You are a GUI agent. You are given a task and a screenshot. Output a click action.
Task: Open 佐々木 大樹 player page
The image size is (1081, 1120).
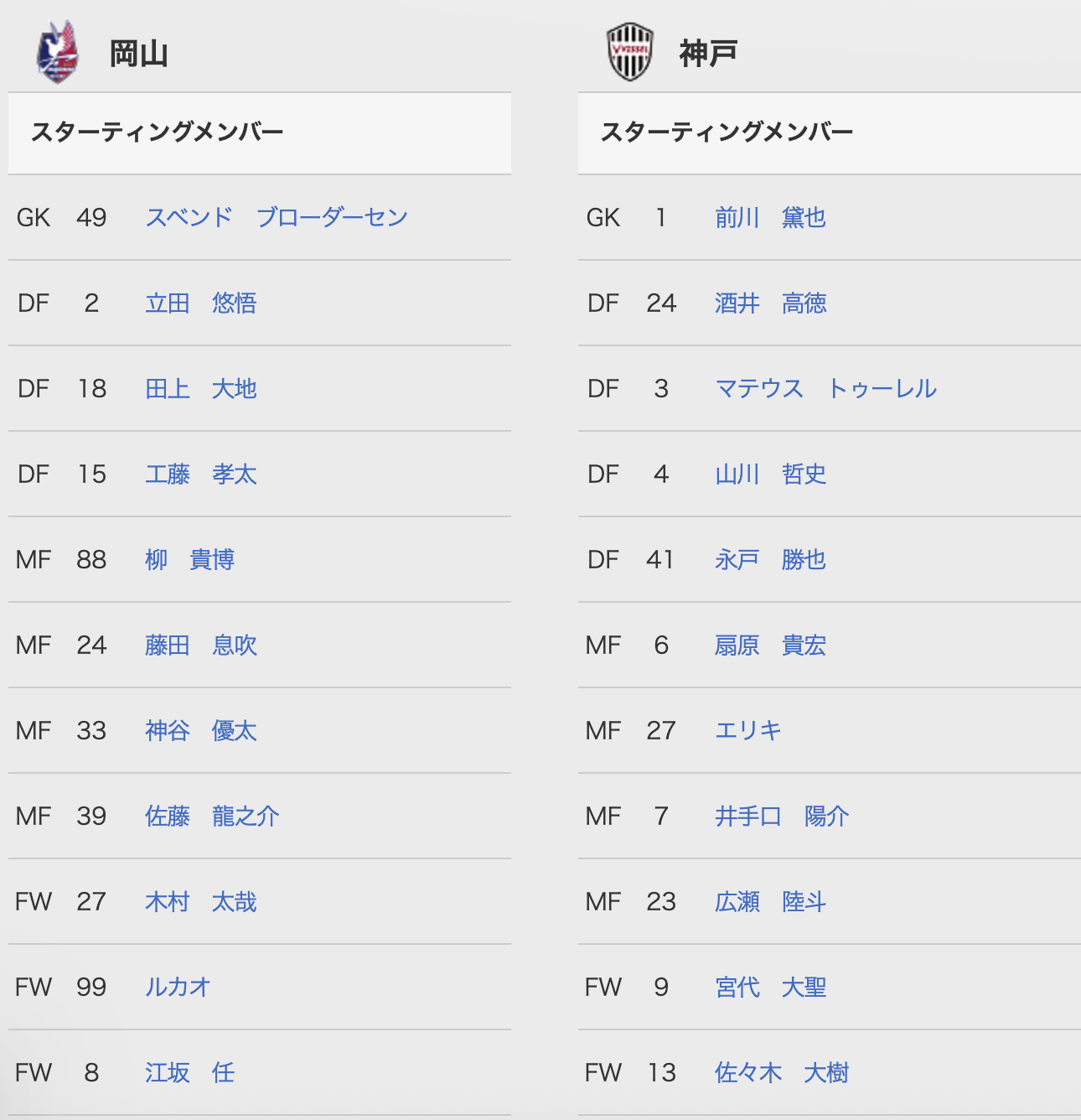point(782,1072)
